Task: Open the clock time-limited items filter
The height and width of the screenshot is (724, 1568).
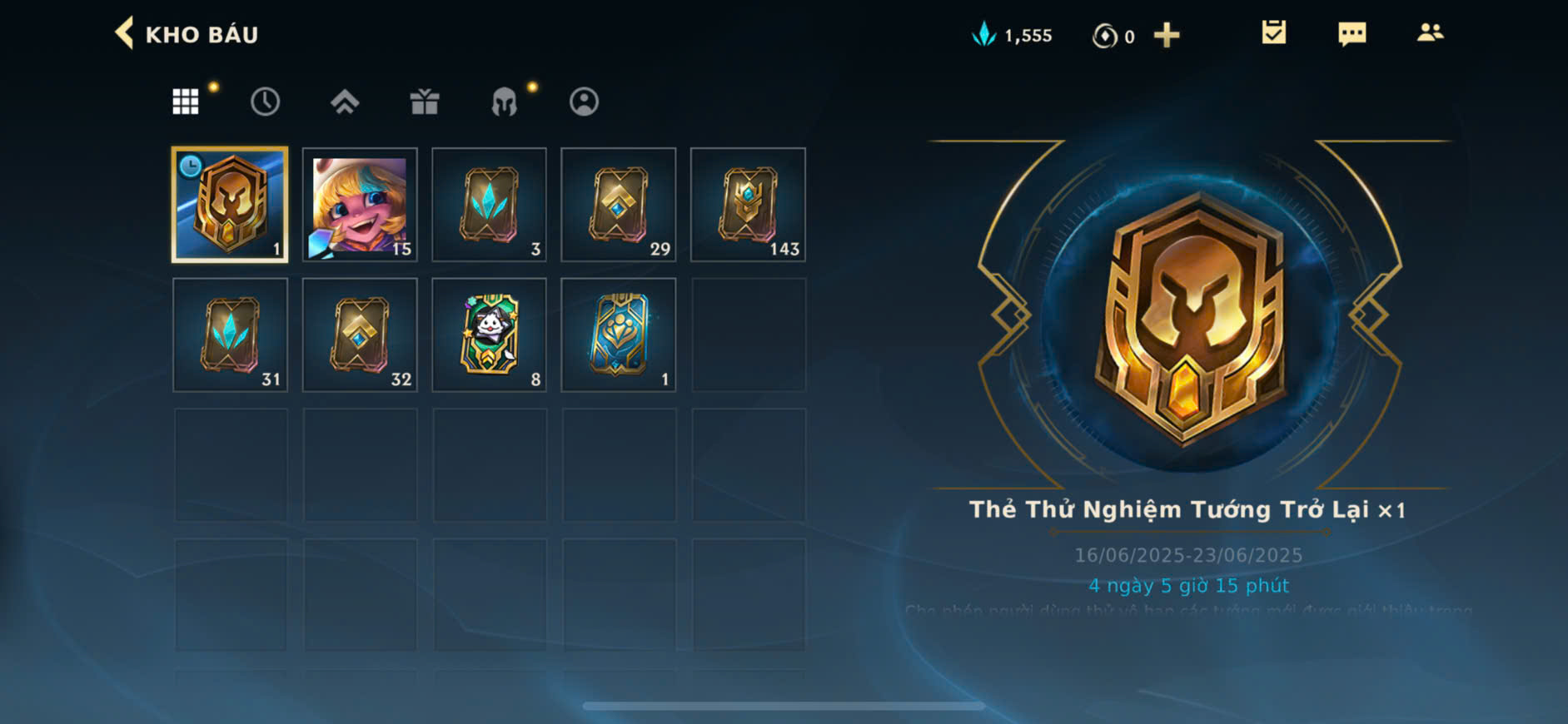Action: (x=265, y=102)
